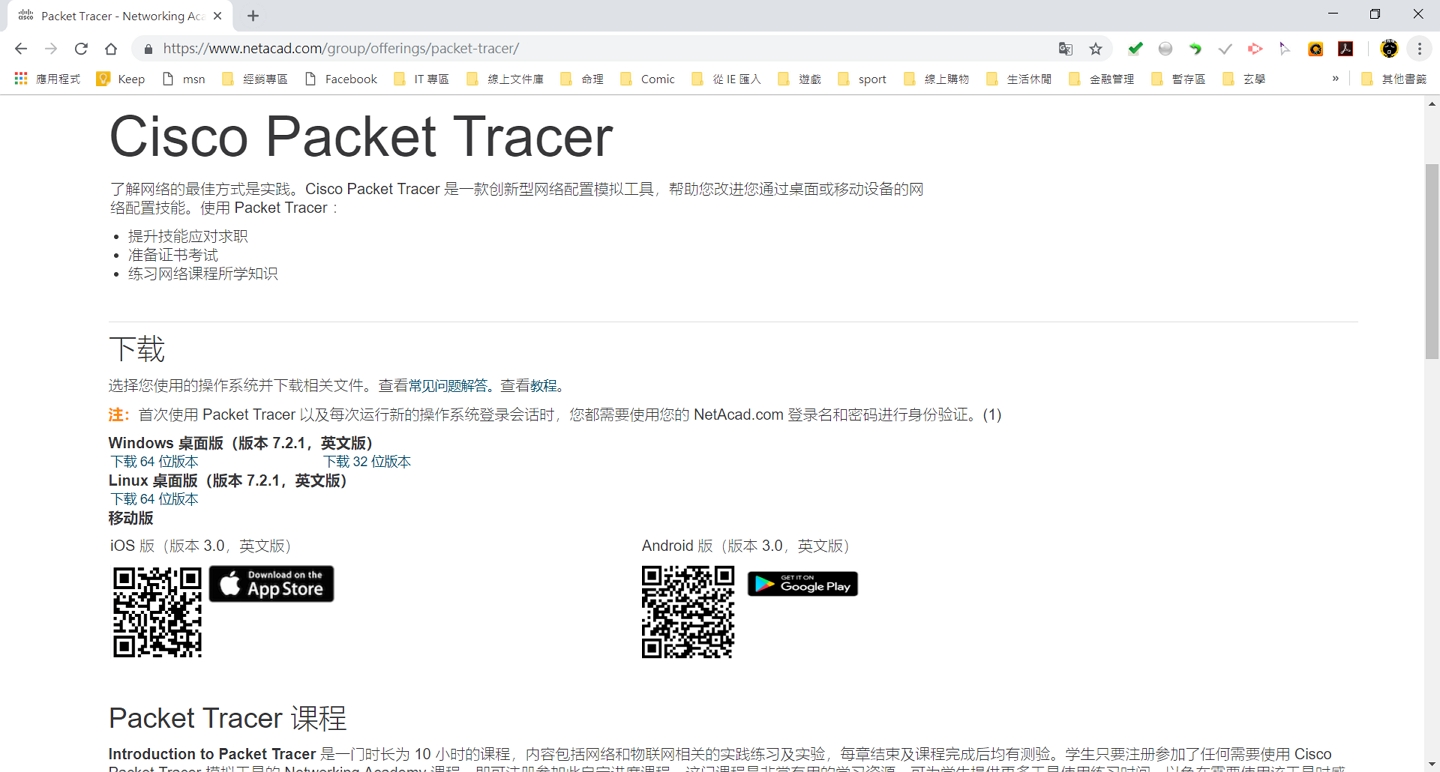Bookmark this page with the star icon

tap(1096, 48)
